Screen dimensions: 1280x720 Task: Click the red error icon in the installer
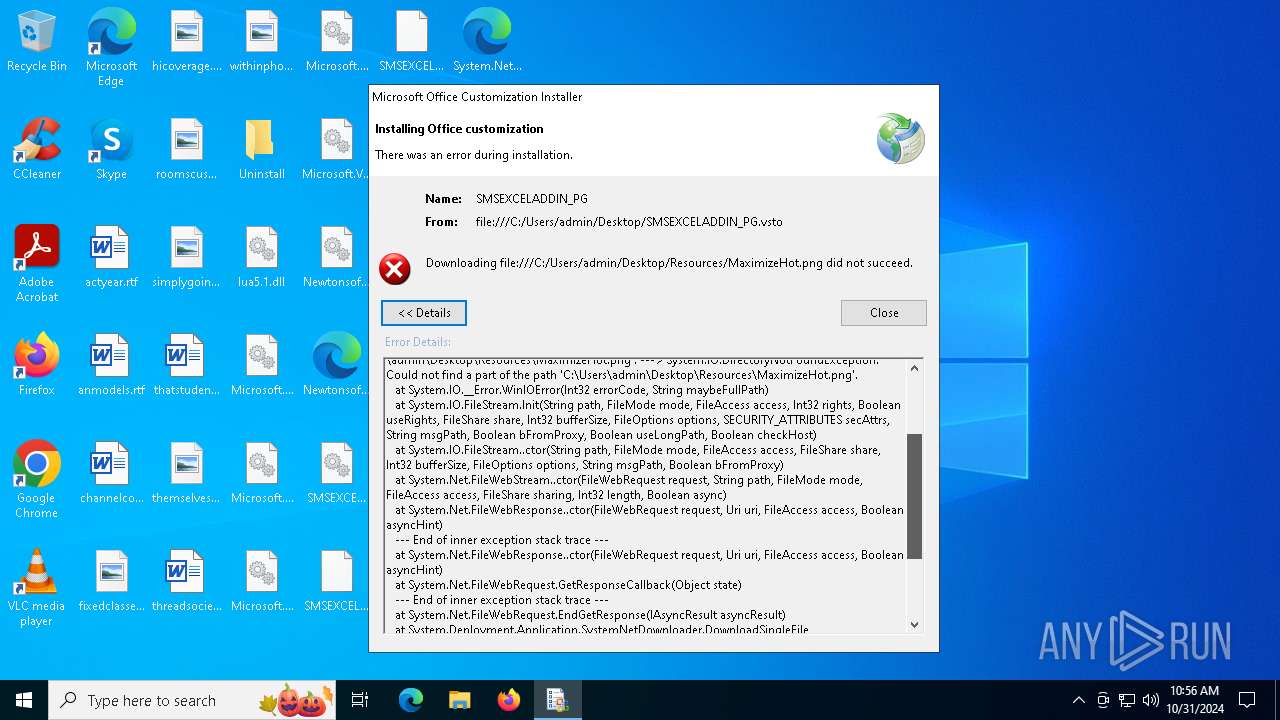click(395, 269)
